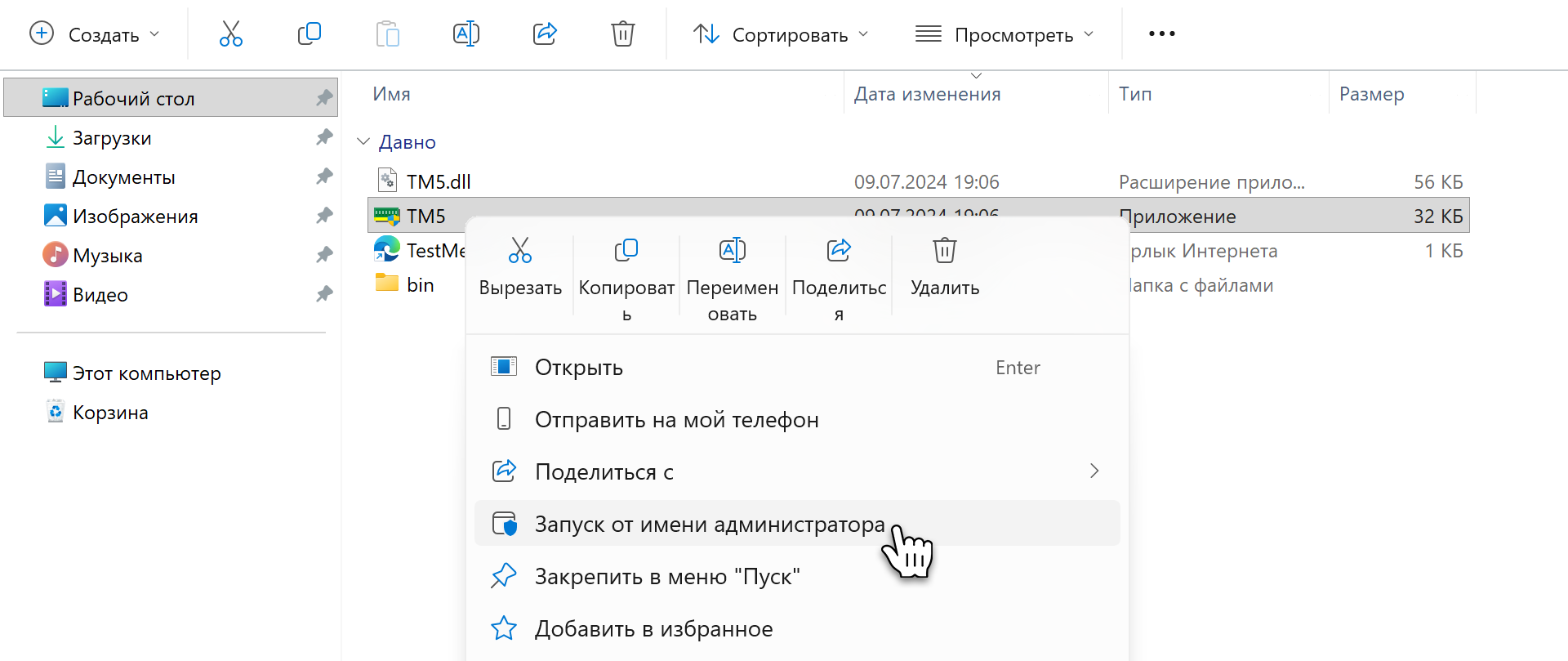Show more options with three dots button

click(1161, 34)
